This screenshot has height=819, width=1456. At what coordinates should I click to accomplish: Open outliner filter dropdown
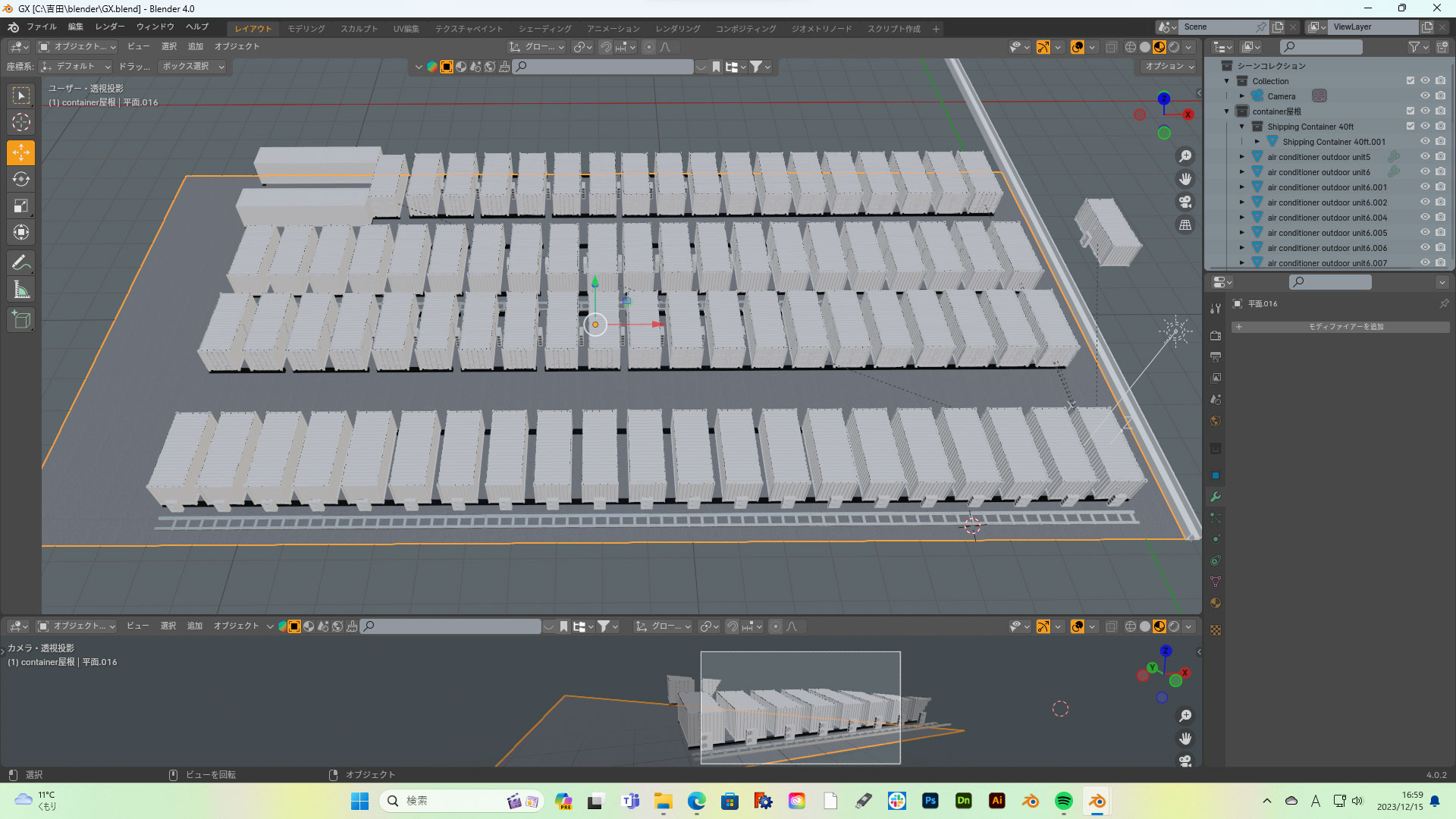coord(1418,47)
